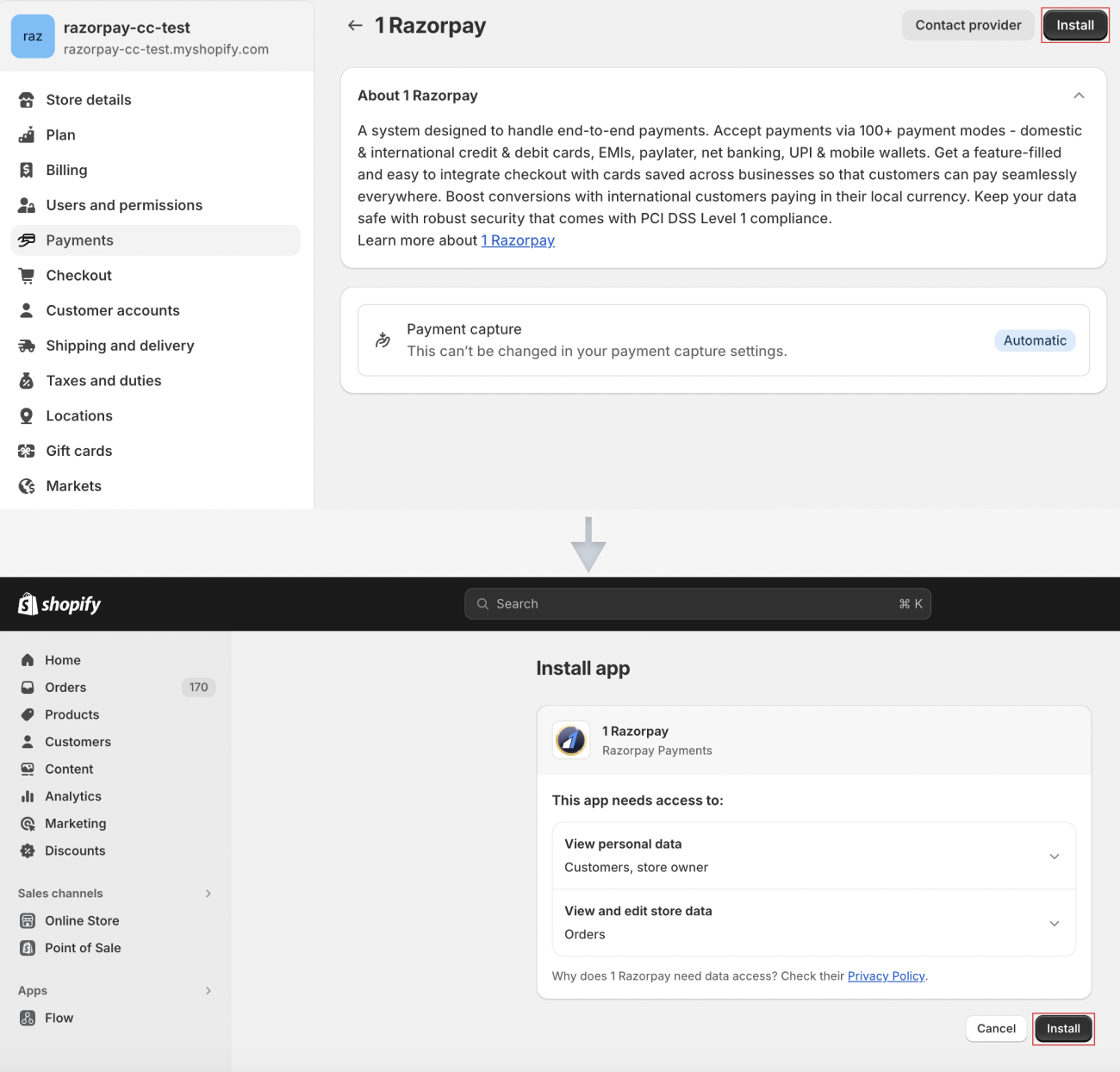
Task: Click the Razorpay Payments subtitle text
Action: click(657, 751)
